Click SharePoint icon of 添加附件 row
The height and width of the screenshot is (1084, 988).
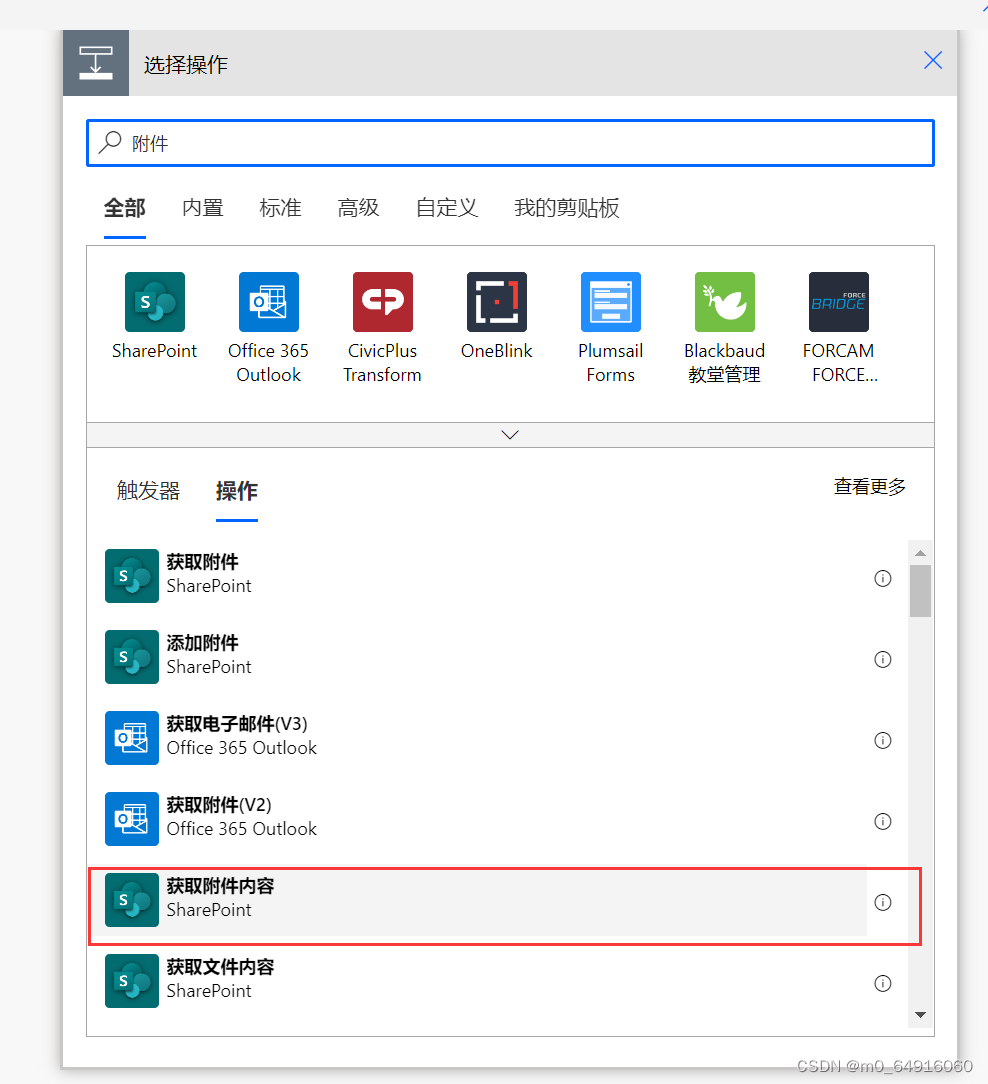point(132,656)
